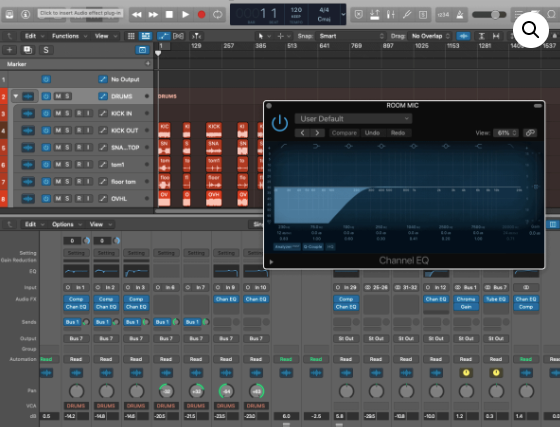This screenshot has height=427, width=560.
Task: Mute the DRUMS track
Action: pos(58,96)
